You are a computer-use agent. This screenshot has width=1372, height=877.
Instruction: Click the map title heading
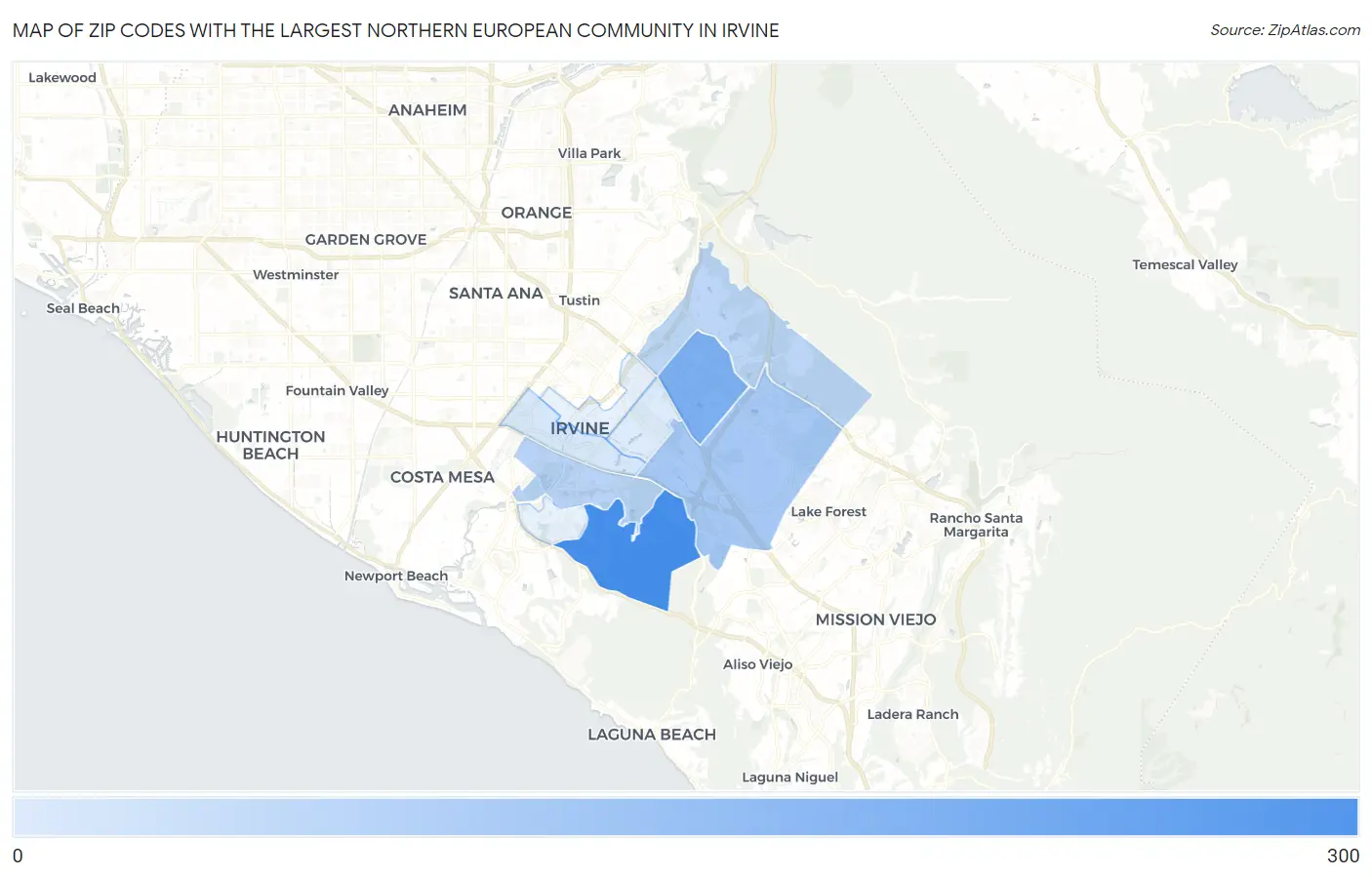tap(396, 30)
